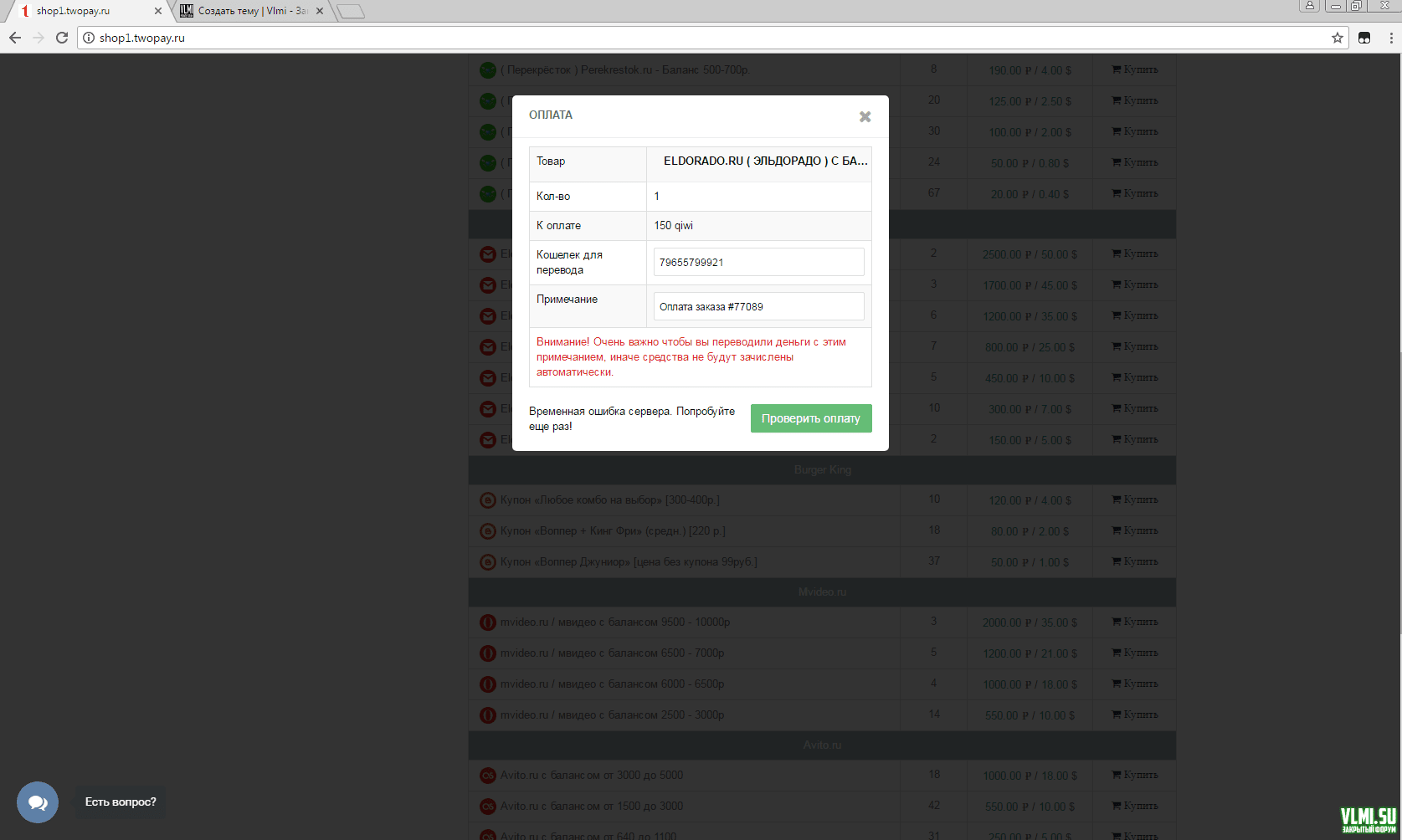Close the Создать тему tab
Screen dimensions: 1402x840
(x=319, y=11)
